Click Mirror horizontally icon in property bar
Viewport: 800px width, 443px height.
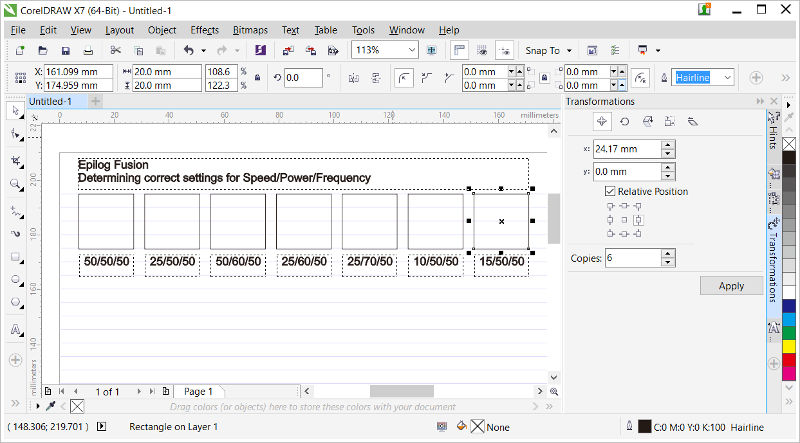354,78
